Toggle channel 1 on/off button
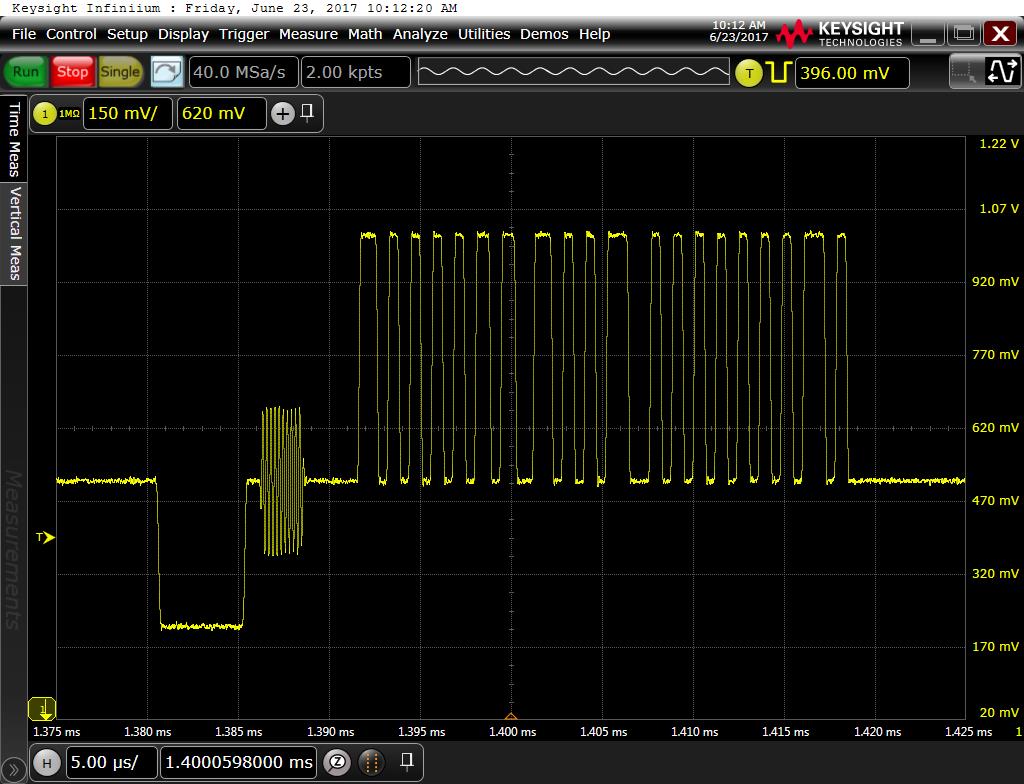 pyautogui.click(x=44, y=114)
